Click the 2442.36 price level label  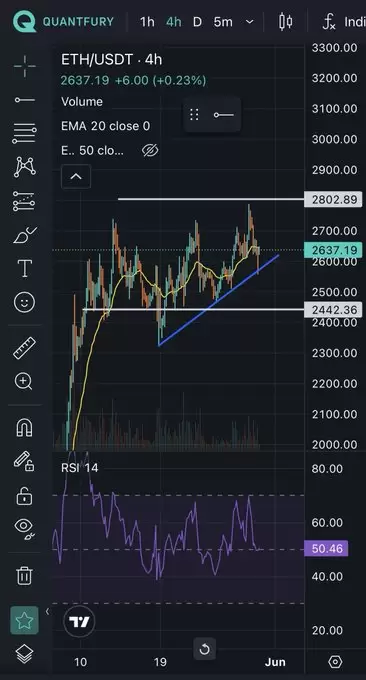pos(333,310)
